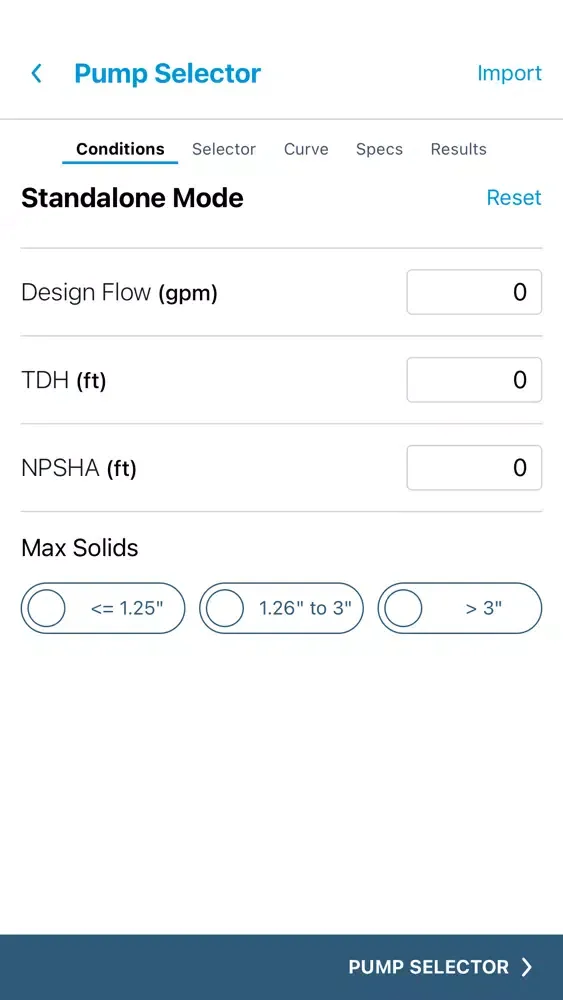Tap the back chevron beside Pump Selector

[x=36, y=73]
